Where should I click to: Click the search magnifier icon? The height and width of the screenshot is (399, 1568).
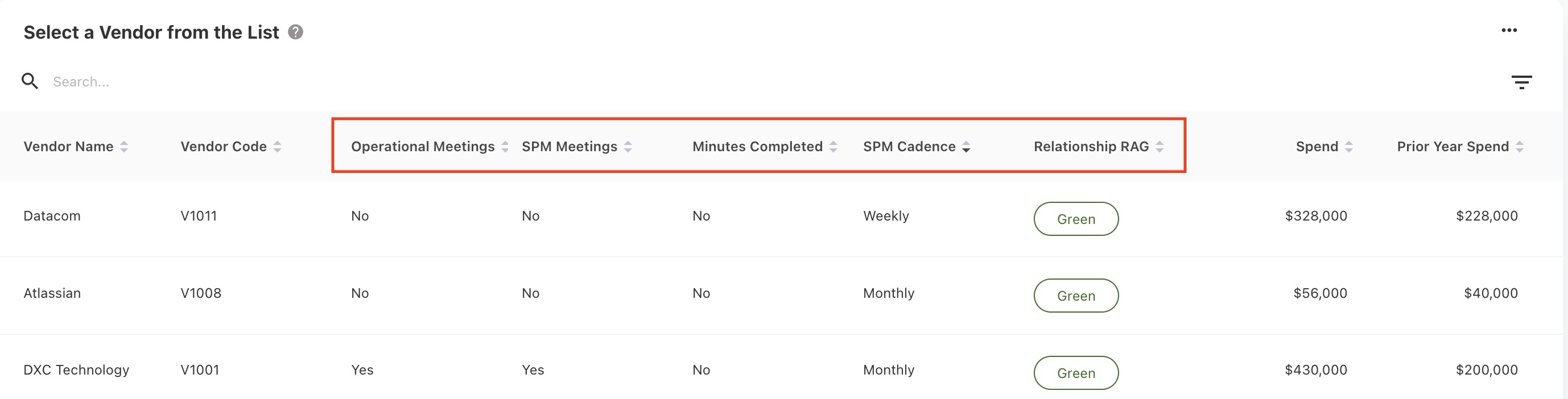point(30,81)
